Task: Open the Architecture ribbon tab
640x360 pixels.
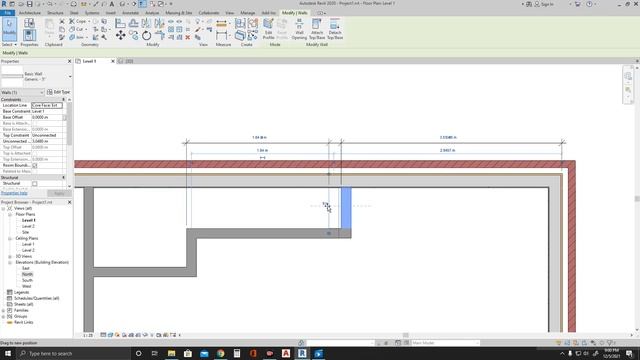Action: coord(30,13)
